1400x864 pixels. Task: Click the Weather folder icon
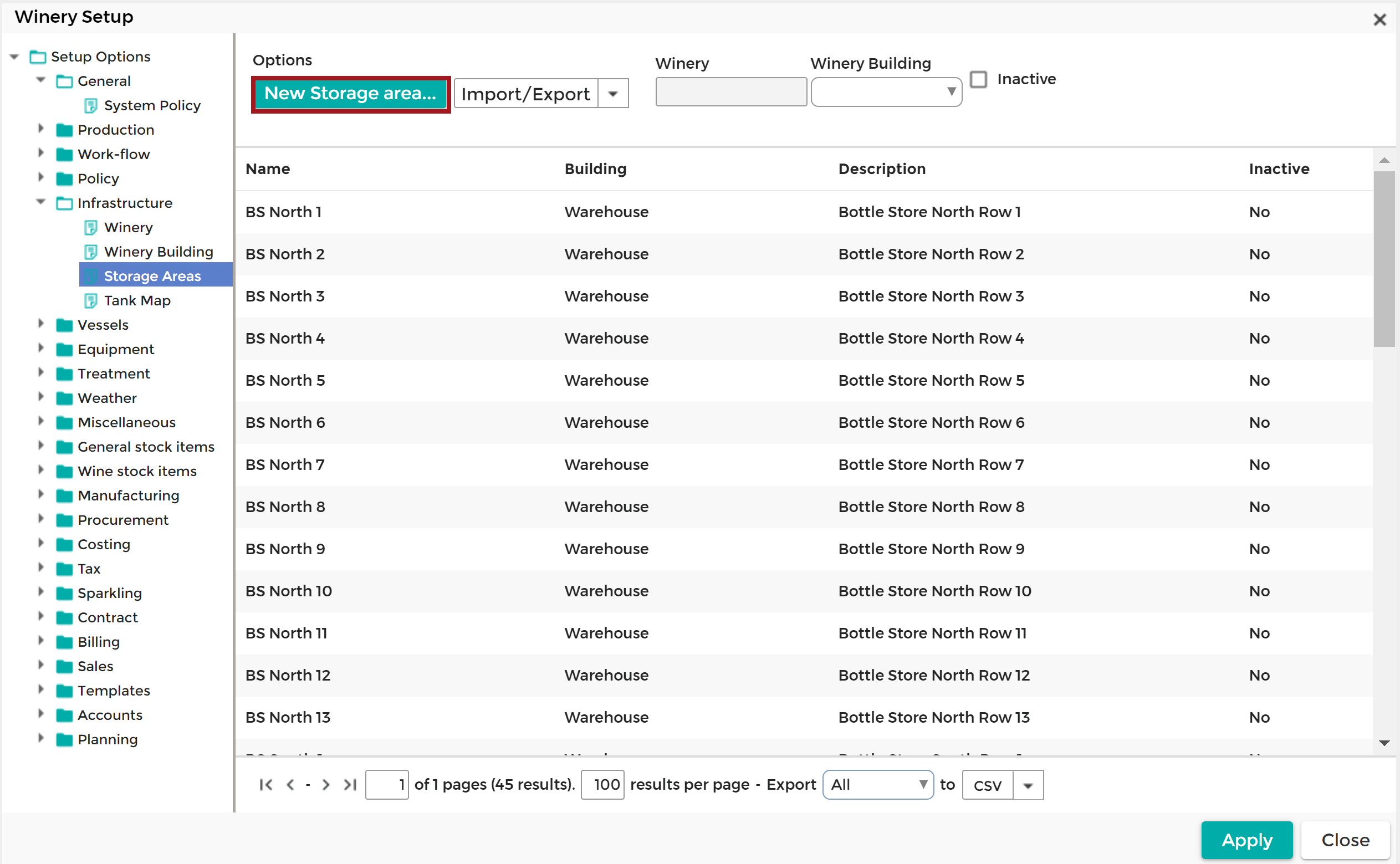coord(65,398)
